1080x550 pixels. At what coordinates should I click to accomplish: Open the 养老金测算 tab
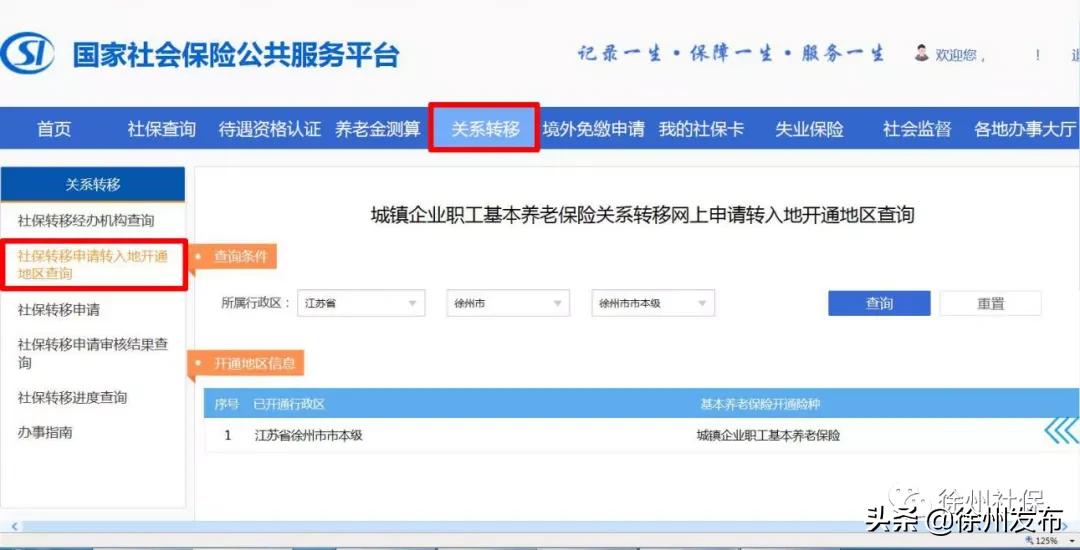378,129
